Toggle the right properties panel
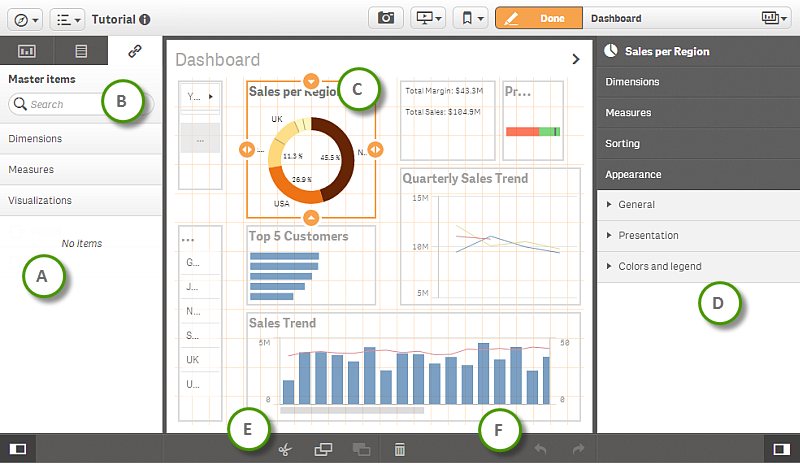 pyautogui.click(x=782, y=449)
